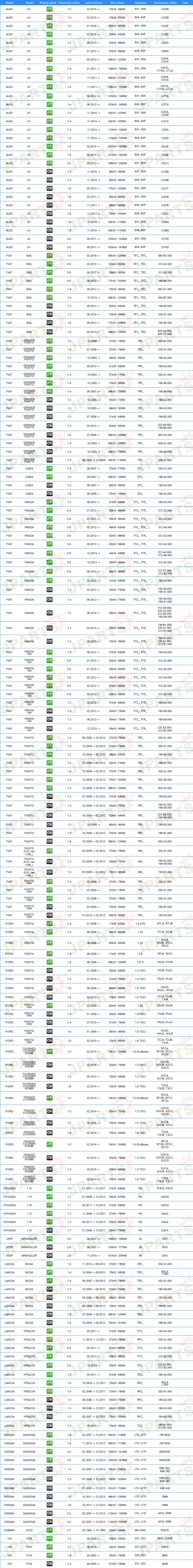Select the 188kW / 256KM power cell

tap(117, 164)
